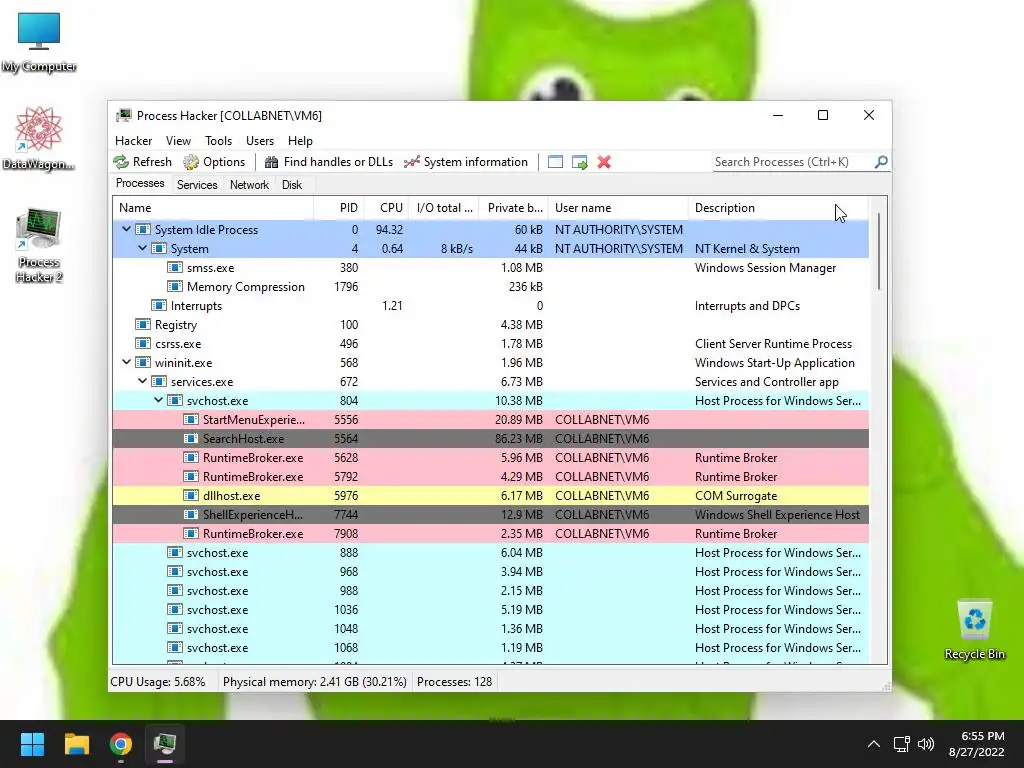Click the smss.exe process icon

[174, 268]
